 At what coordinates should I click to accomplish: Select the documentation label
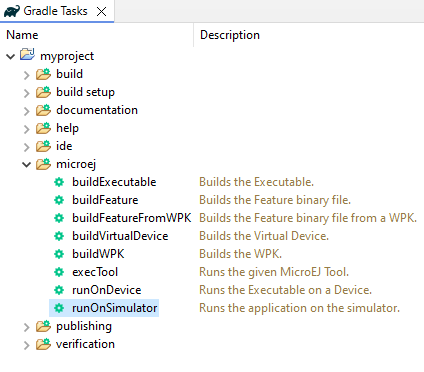(97, 110)
